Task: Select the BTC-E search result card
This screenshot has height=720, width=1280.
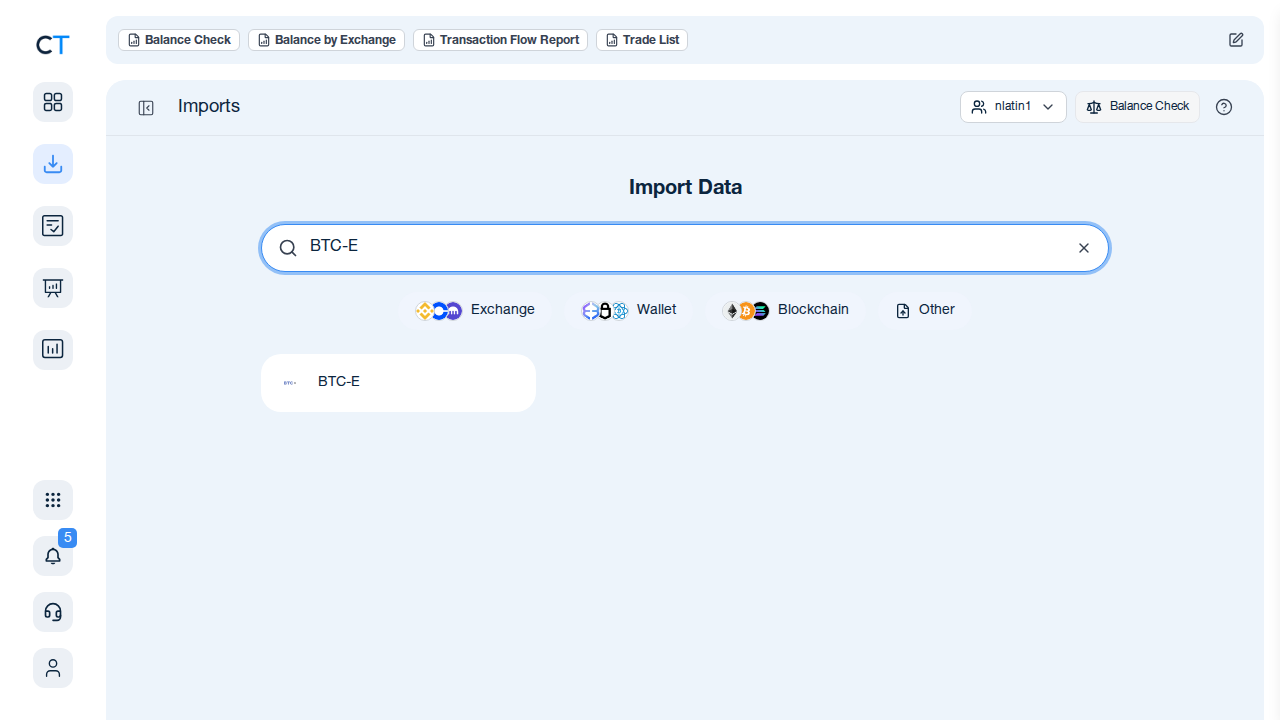Action: click(x=398, y=382)
